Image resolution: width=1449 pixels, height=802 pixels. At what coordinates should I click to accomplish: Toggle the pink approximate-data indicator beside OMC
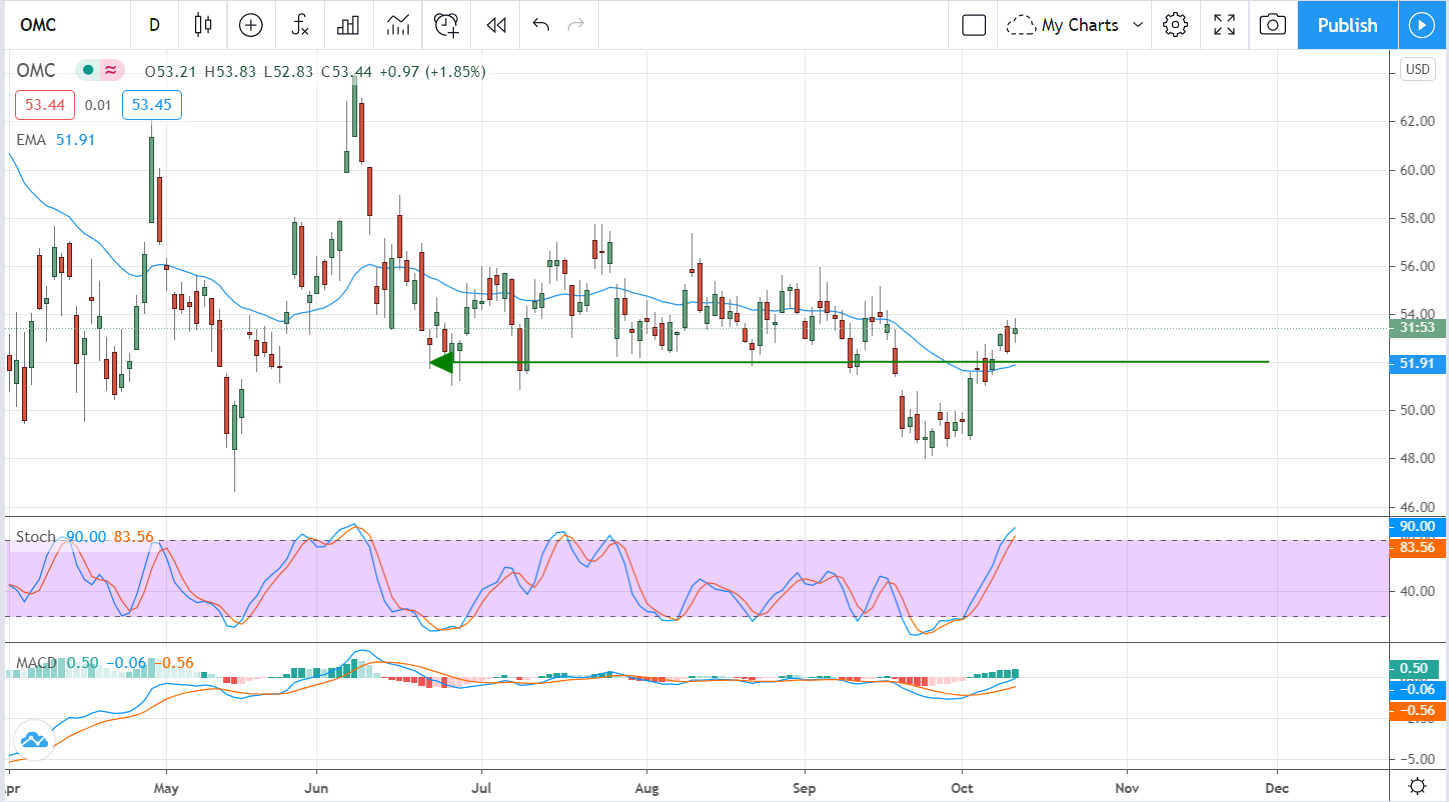point(111,70)
